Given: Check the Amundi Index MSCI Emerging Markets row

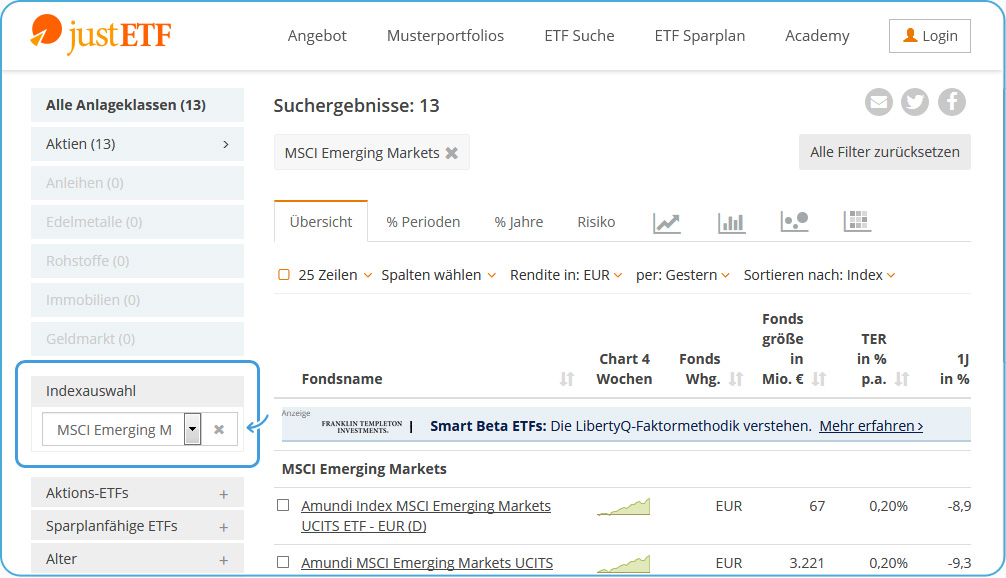Looking at the screenshot, I should [283, 506].
